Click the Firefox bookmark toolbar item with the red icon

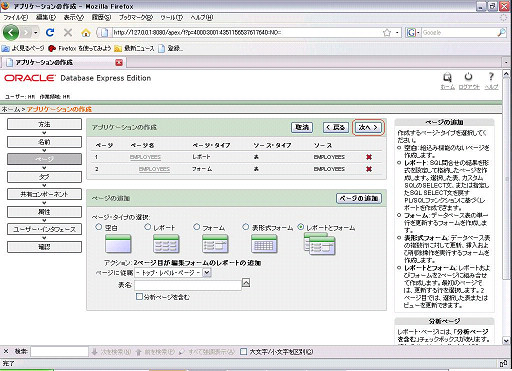tap(79, 48)
